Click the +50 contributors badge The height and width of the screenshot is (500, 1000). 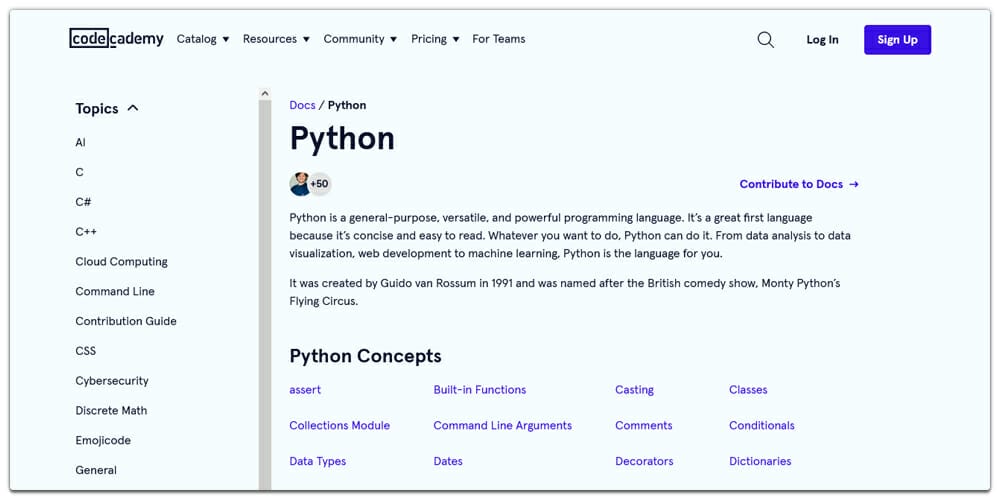320,184
